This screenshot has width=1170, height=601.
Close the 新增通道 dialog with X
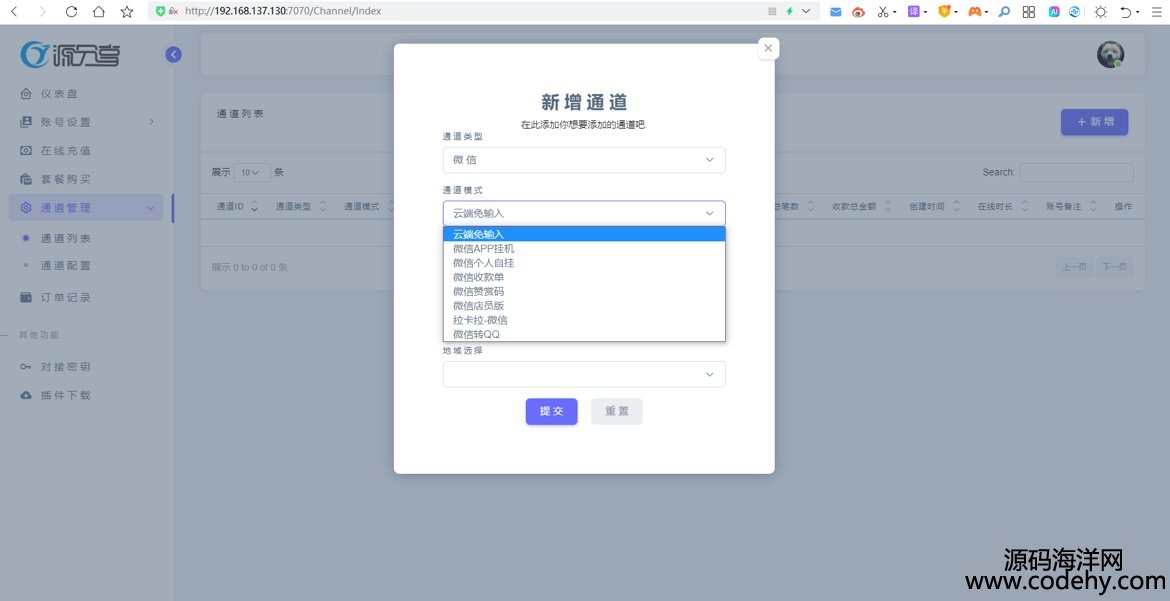768,48
